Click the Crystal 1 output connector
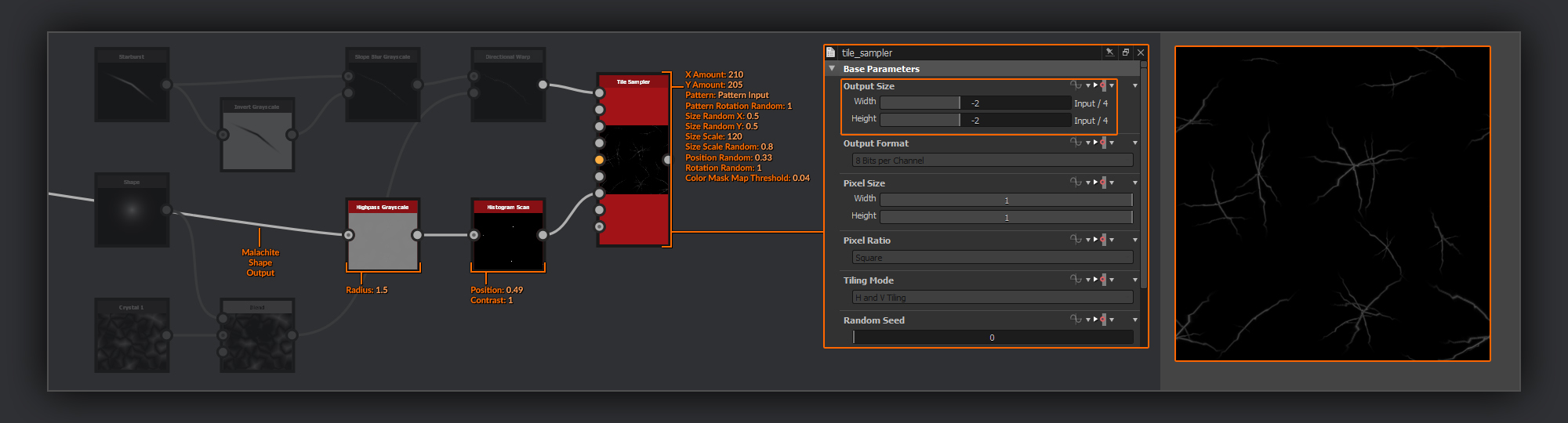The image size is (1568, 423). 166,335
